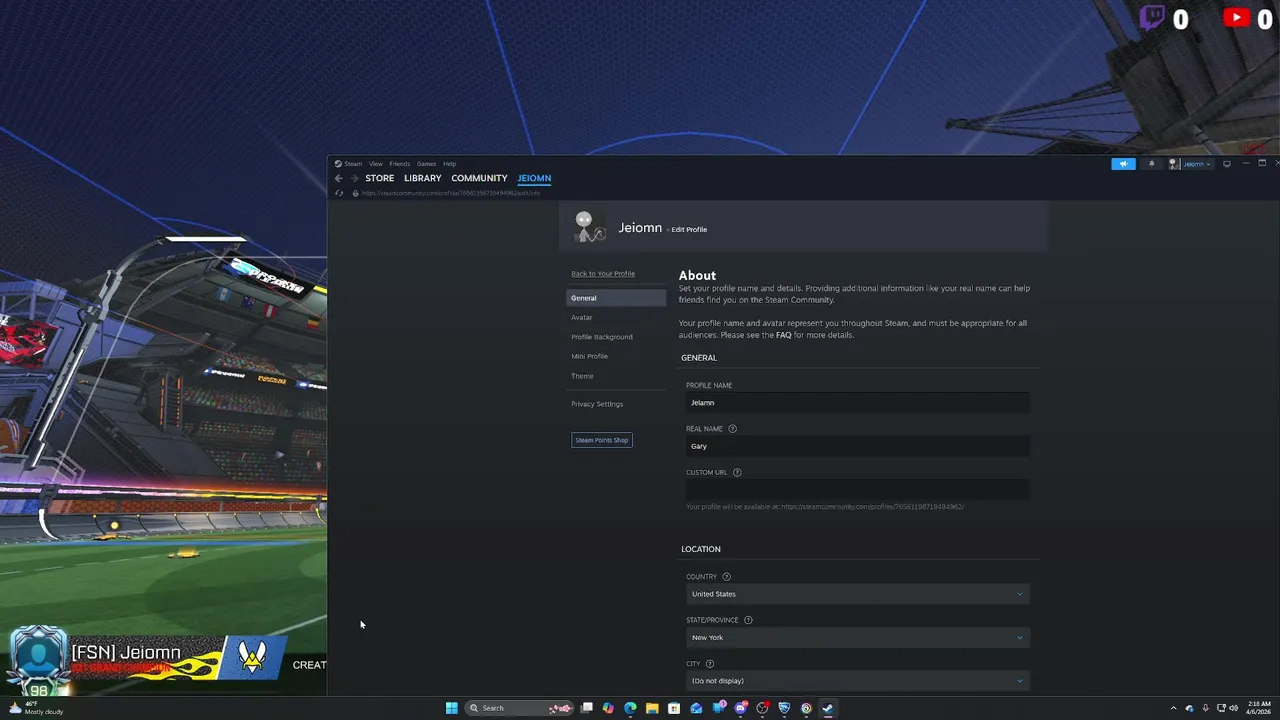
Task: Open the Windows Start menu
Action: tap(451, 708)
